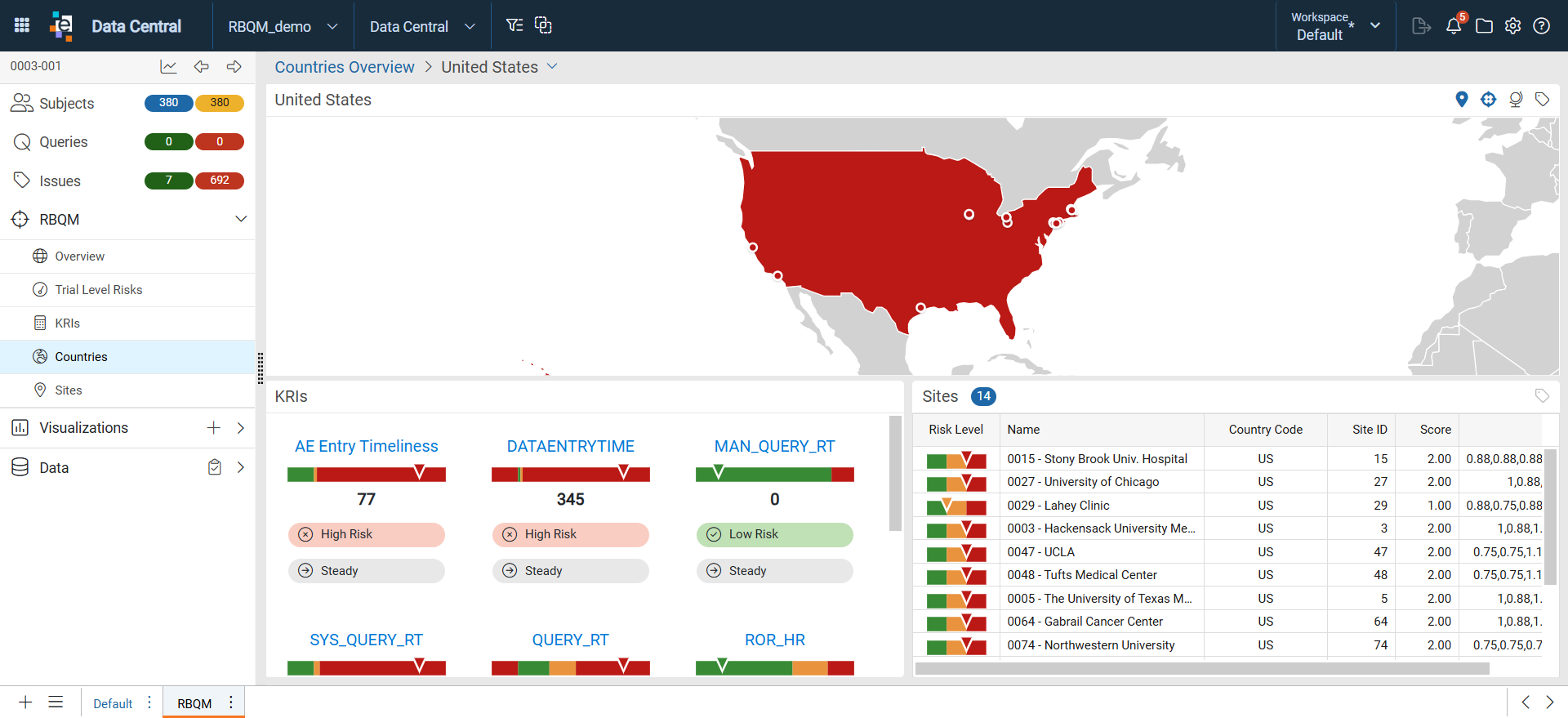
Task: Click the Data Central logo icon
Action: [x=62, y=25]
